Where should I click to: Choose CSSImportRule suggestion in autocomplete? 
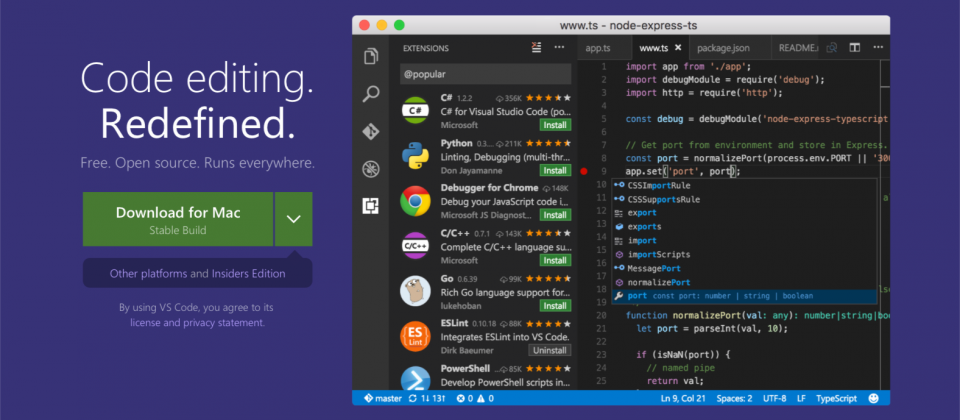pos(744,185)
